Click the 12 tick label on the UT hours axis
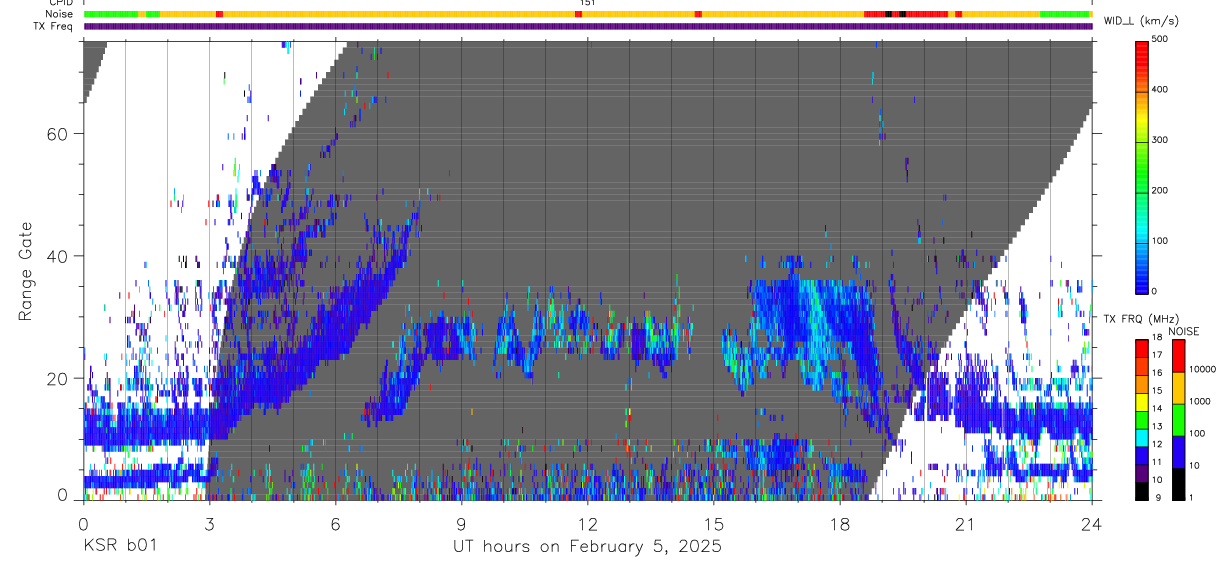This screenshot has height=567, width=1228. pos(587,523)
